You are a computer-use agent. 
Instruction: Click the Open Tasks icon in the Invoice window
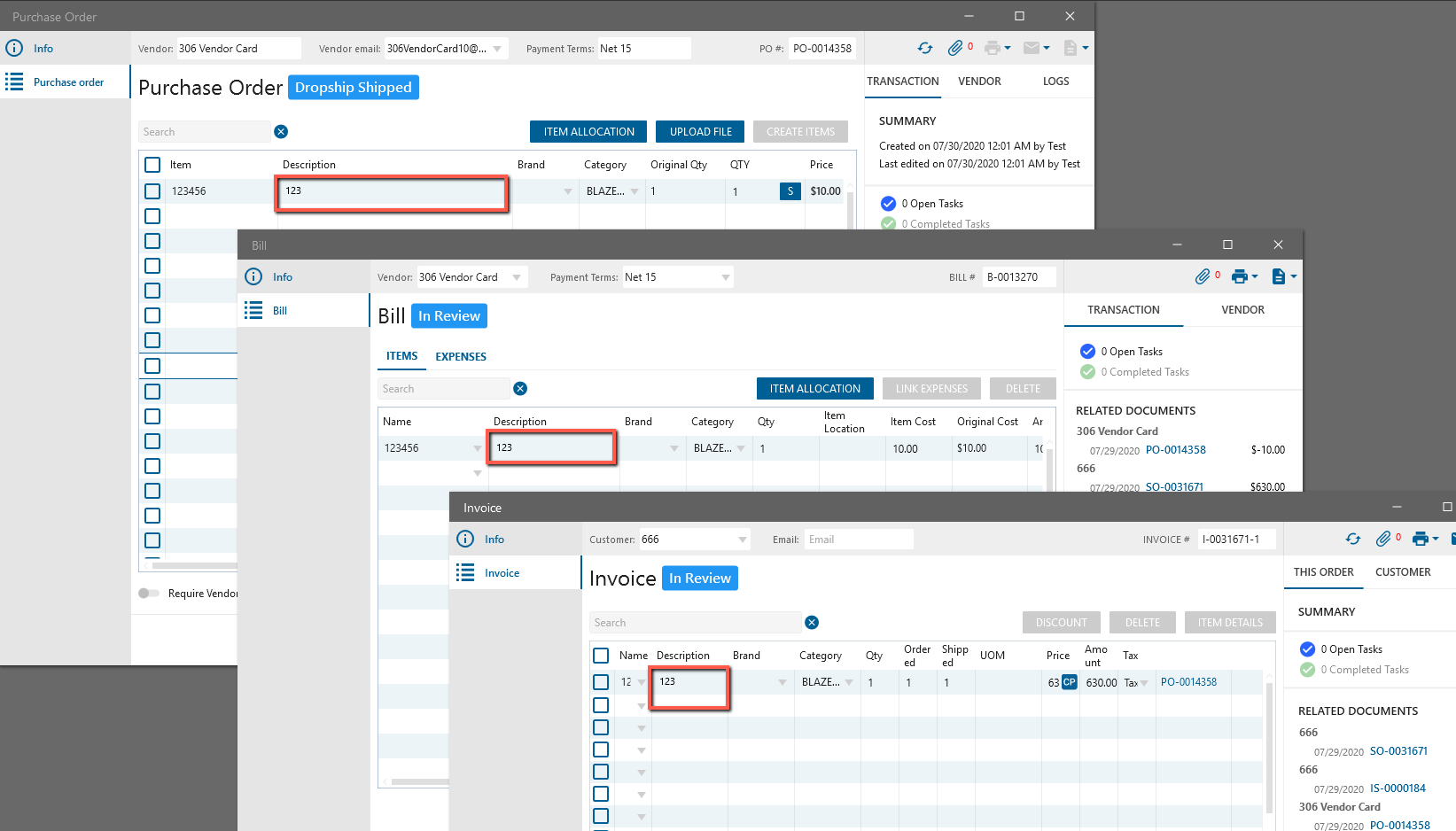point(1307,649)
